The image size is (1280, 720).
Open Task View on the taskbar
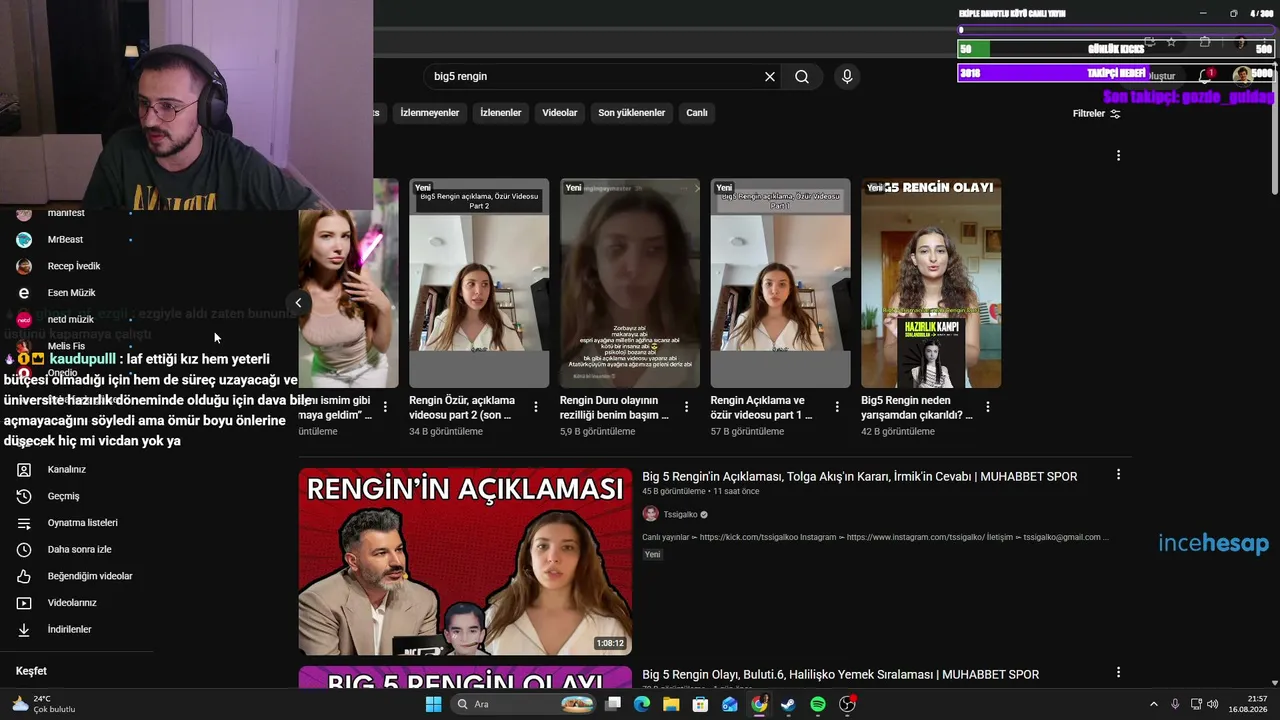[x=613, y=704]
